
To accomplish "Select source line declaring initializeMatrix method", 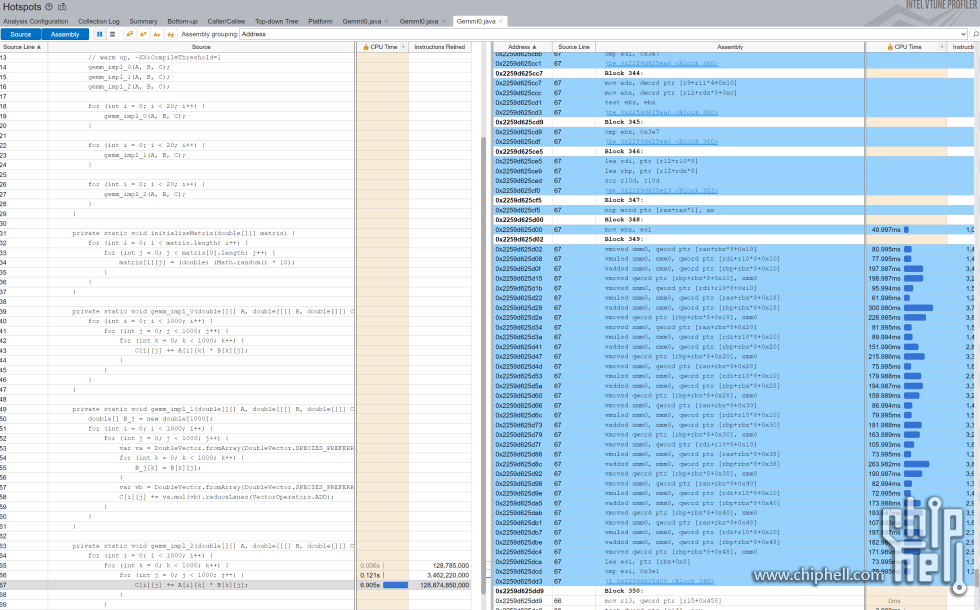I will (x=236, y=233).
